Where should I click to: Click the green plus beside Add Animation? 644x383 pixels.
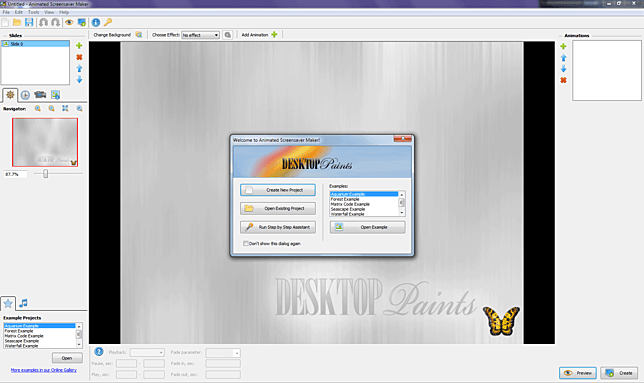274,34
